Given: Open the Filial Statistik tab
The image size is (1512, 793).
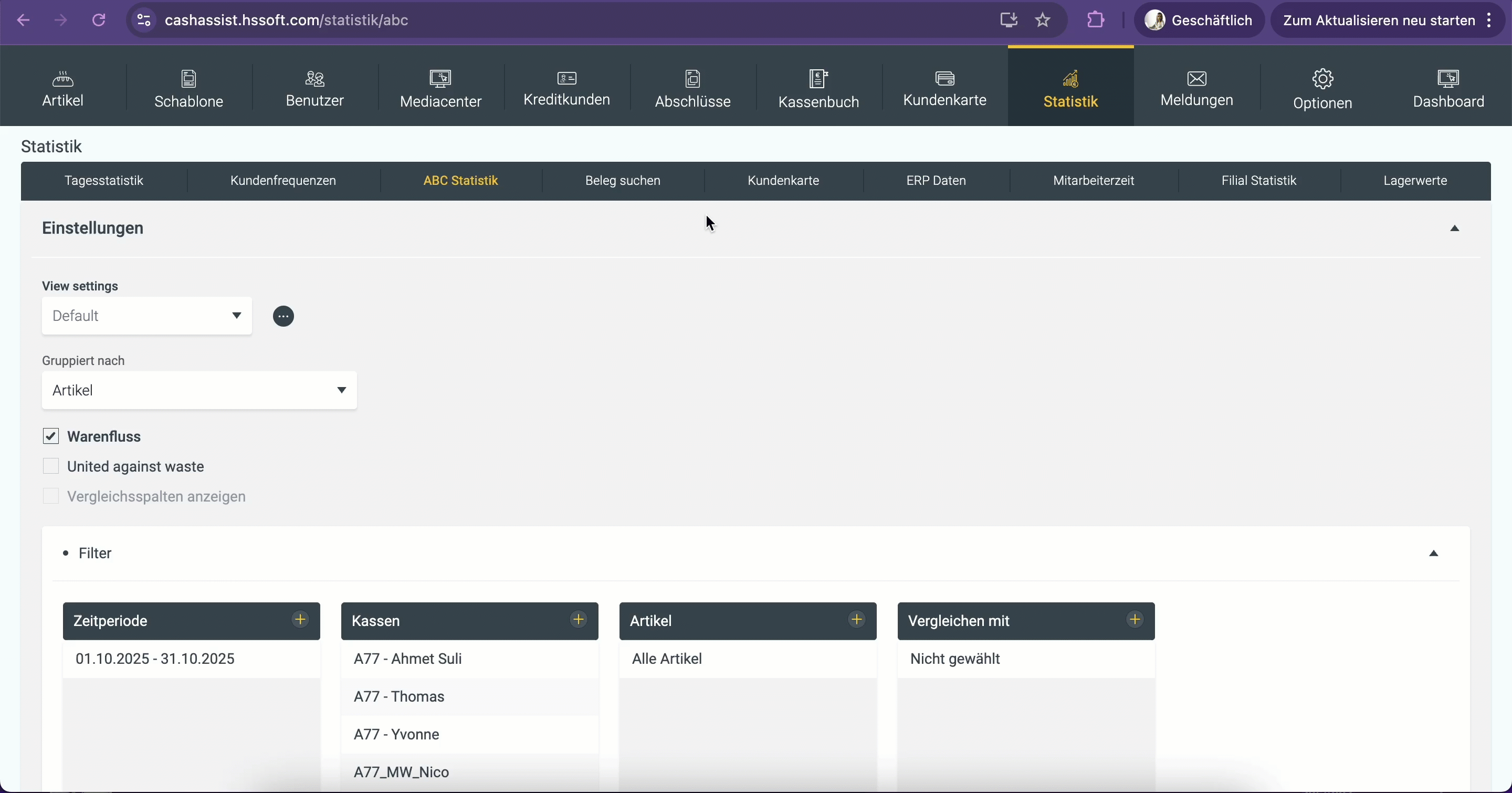Looking at the screenshot, I should [x=1258, y=181].
